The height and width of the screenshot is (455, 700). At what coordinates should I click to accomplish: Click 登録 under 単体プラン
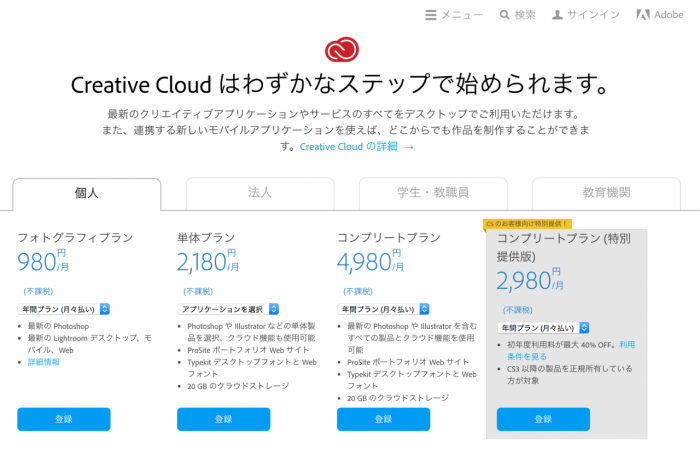(x=224, y=419)
